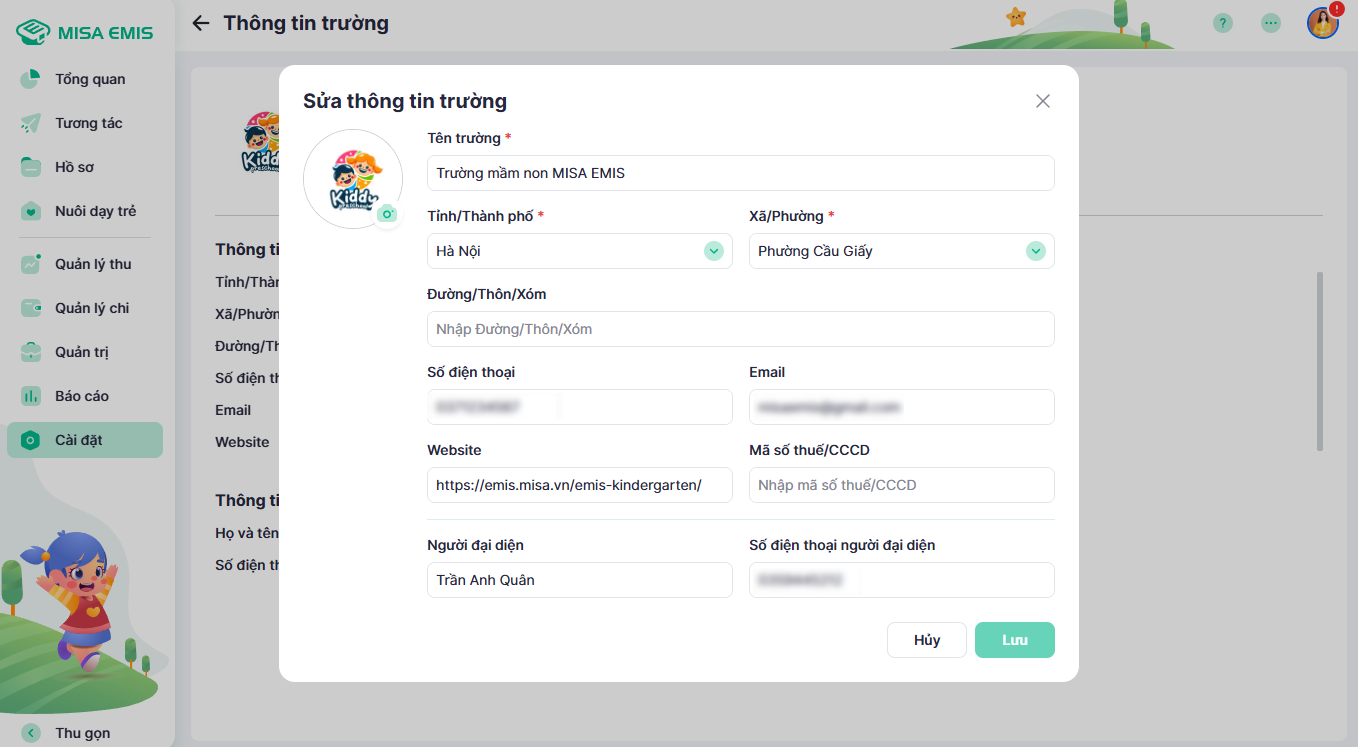
Task: Go to Nuôi dạy trẻ menu
Action: click(95, 211)
